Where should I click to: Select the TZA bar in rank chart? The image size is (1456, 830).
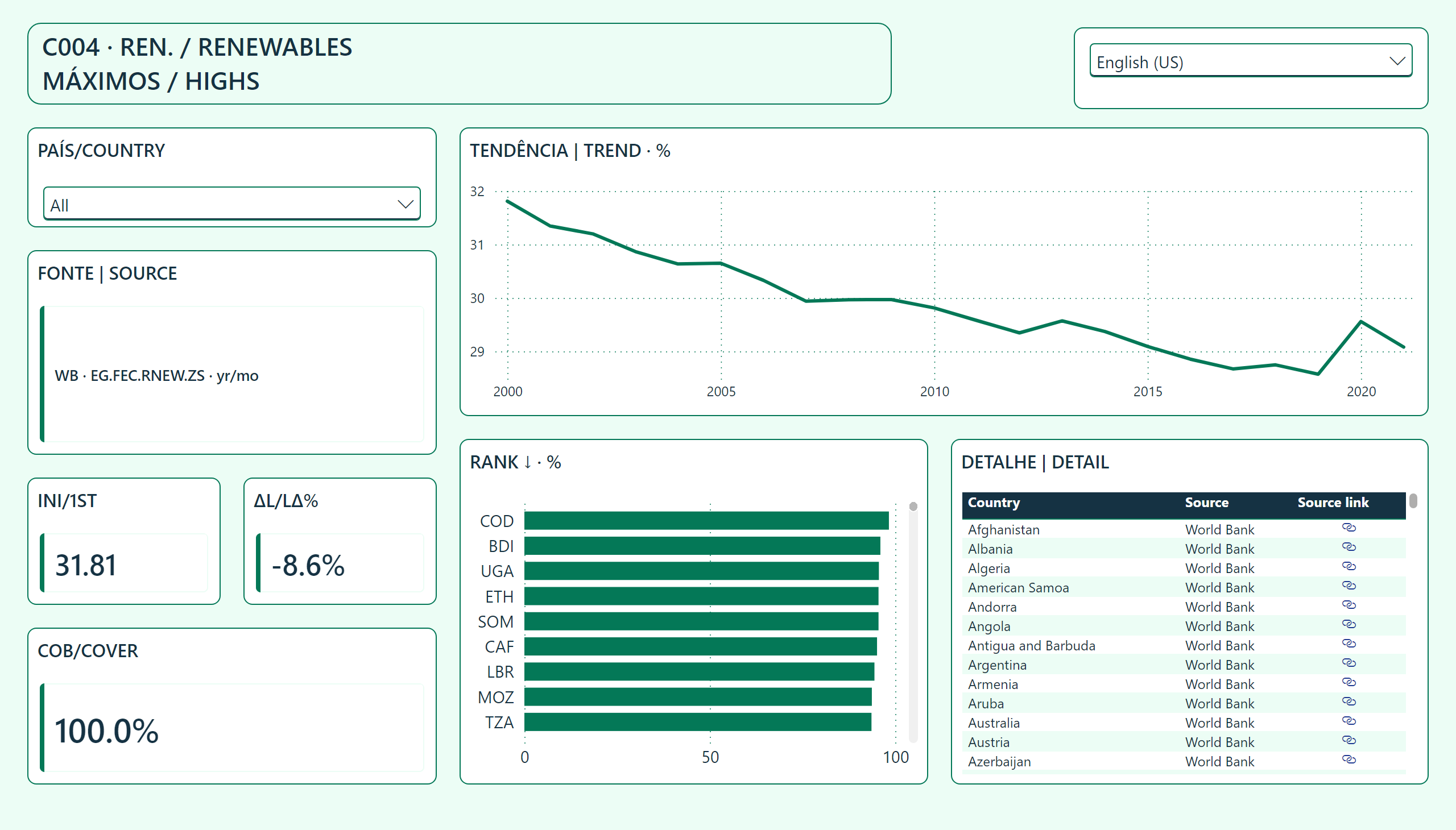point(698,722)
